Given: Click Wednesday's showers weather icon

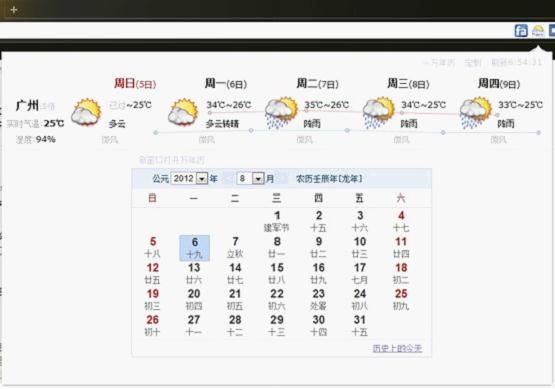Looking at the screenshot, I should 378,113.
